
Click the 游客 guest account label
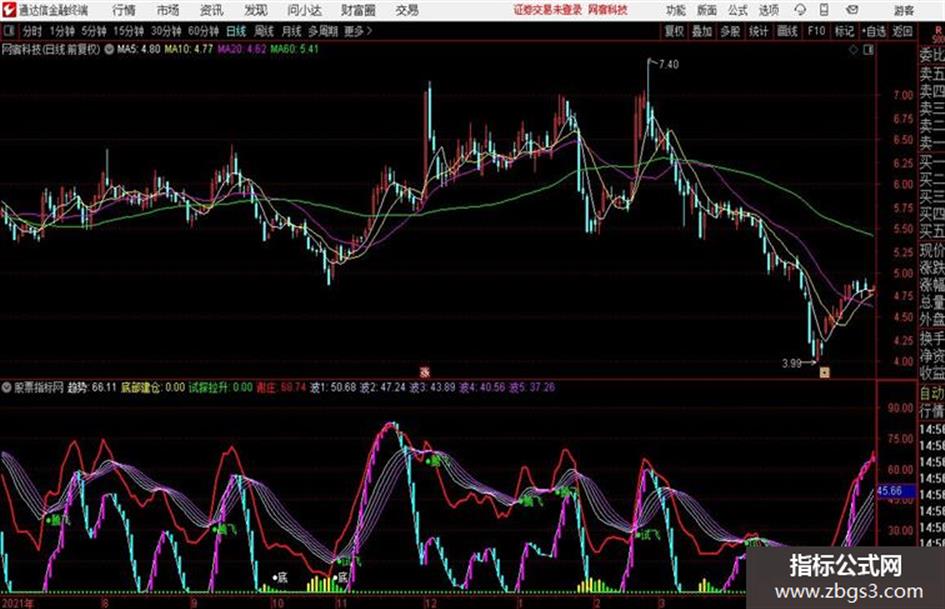[x=904, y=10]
